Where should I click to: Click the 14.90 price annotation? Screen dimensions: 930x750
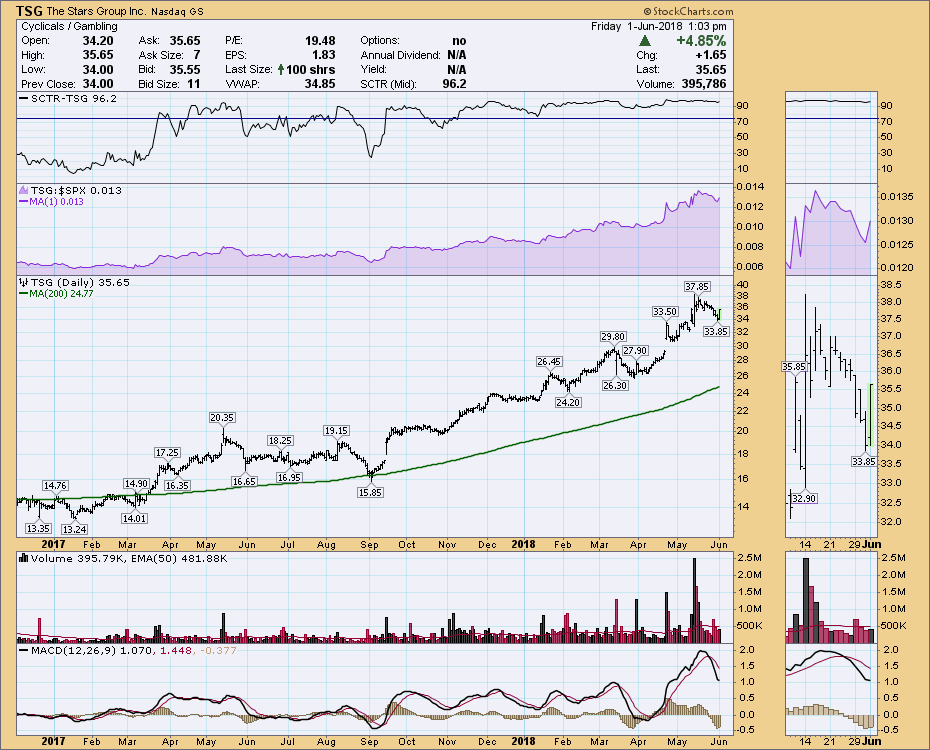136,483
